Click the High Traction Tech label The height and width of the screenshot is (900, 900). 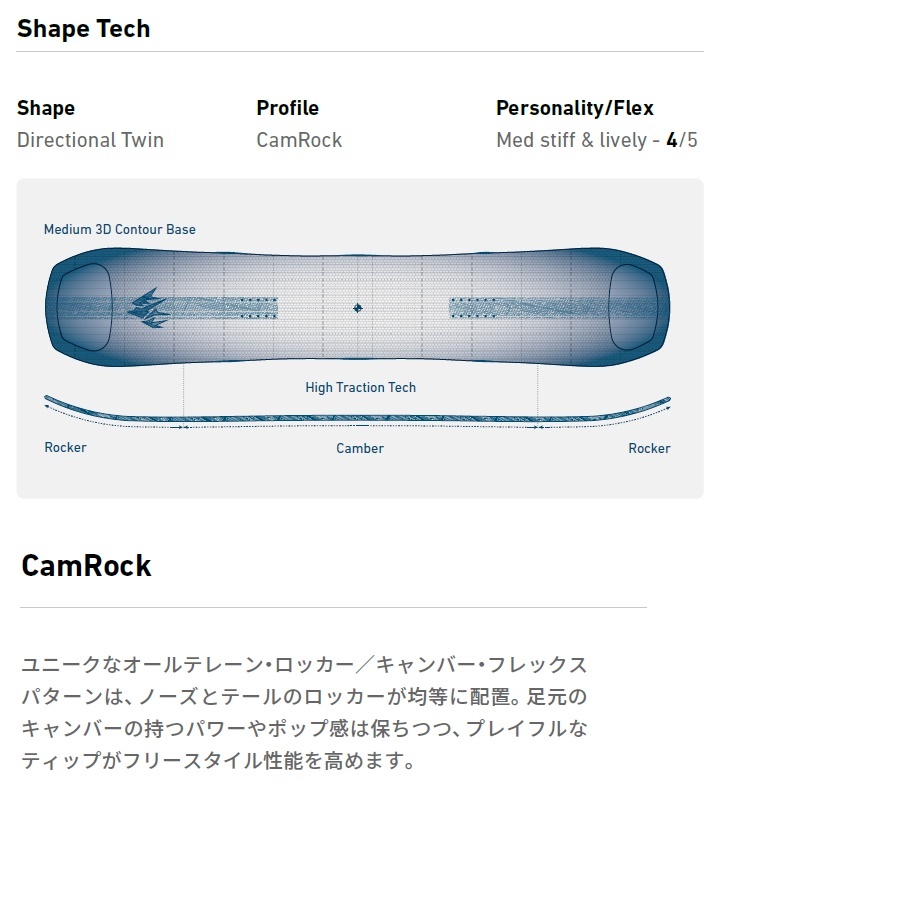click(x=360, y=387)
